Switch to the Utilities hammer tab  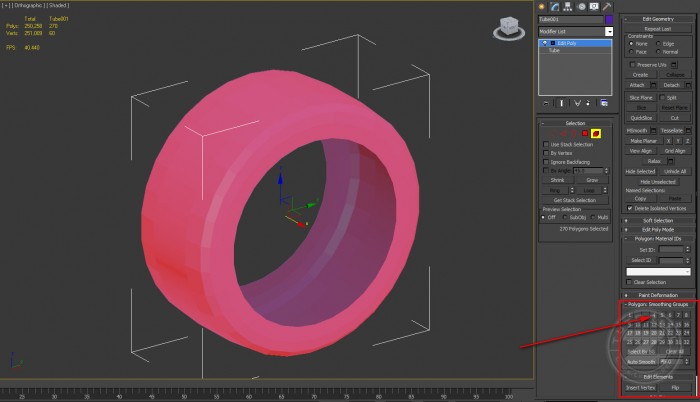coord(607,6)
